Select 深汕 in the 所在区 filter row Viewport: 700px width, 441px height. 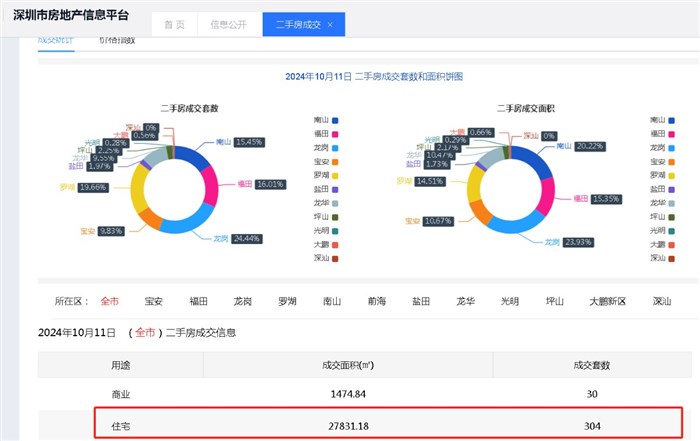click(x=662, y=301)
